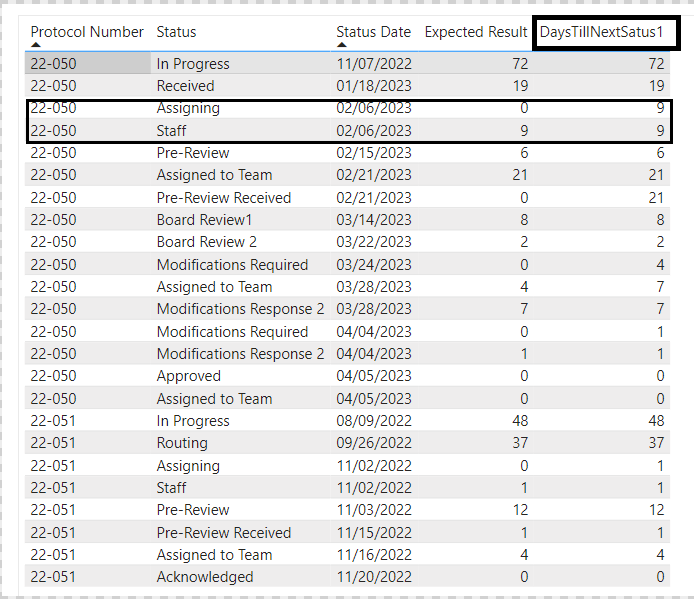Select the Routing status cell

coord(182,443)
